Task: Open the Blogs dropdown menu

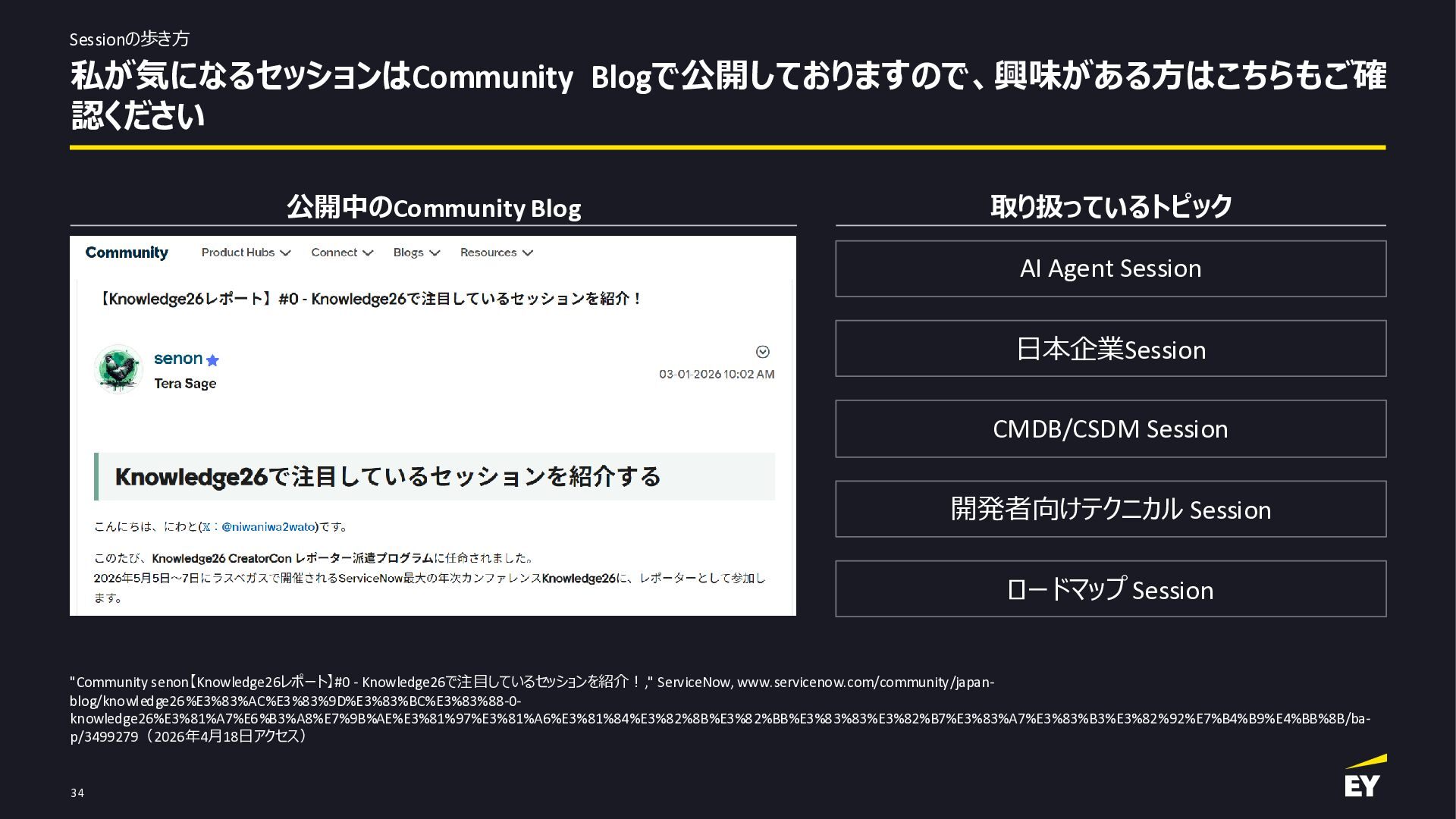Action: coord(416,253)
